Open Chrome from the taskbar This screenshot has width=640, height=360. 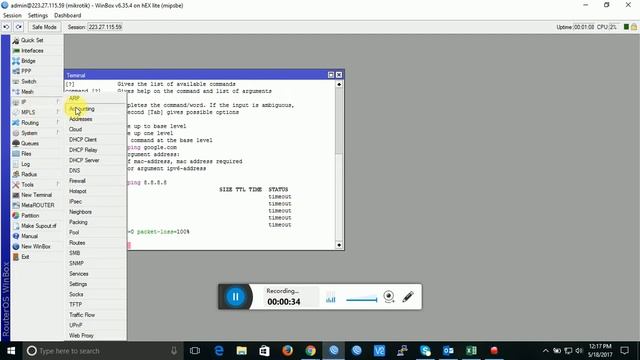click(x=311, y=351)
